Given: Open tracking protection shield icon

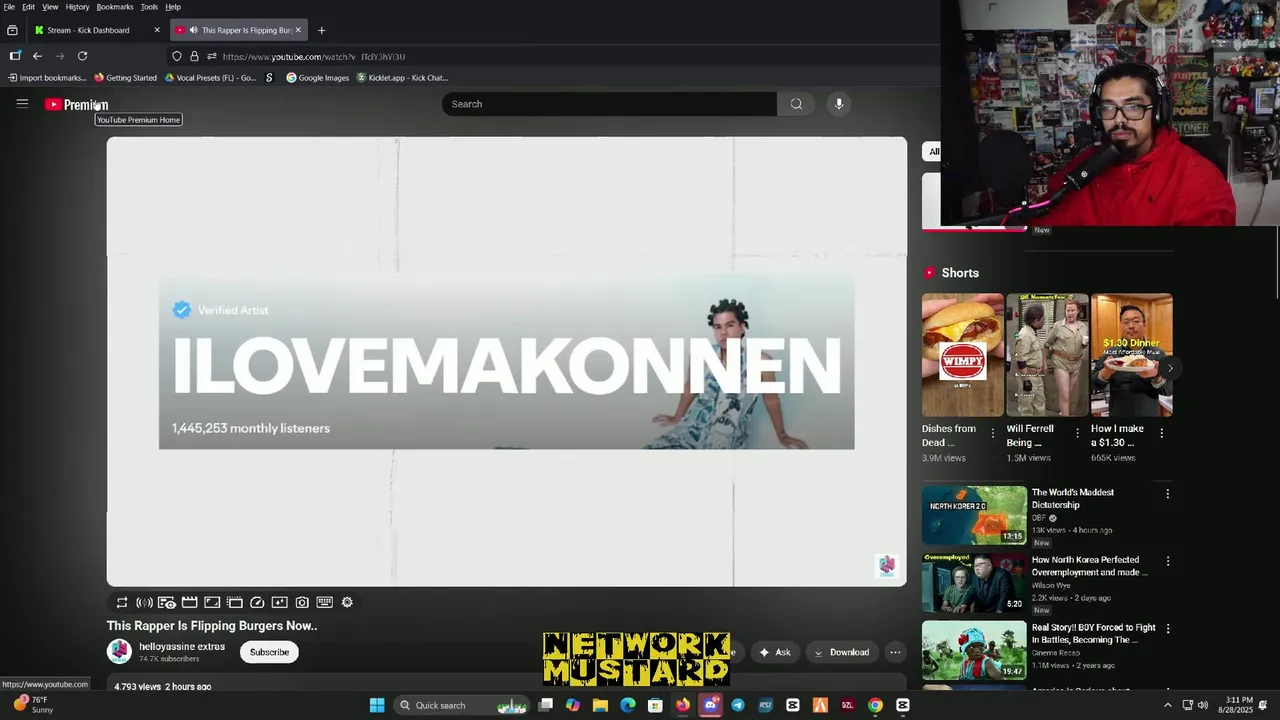Looking at the screenshot, I should tap(177, 56).
